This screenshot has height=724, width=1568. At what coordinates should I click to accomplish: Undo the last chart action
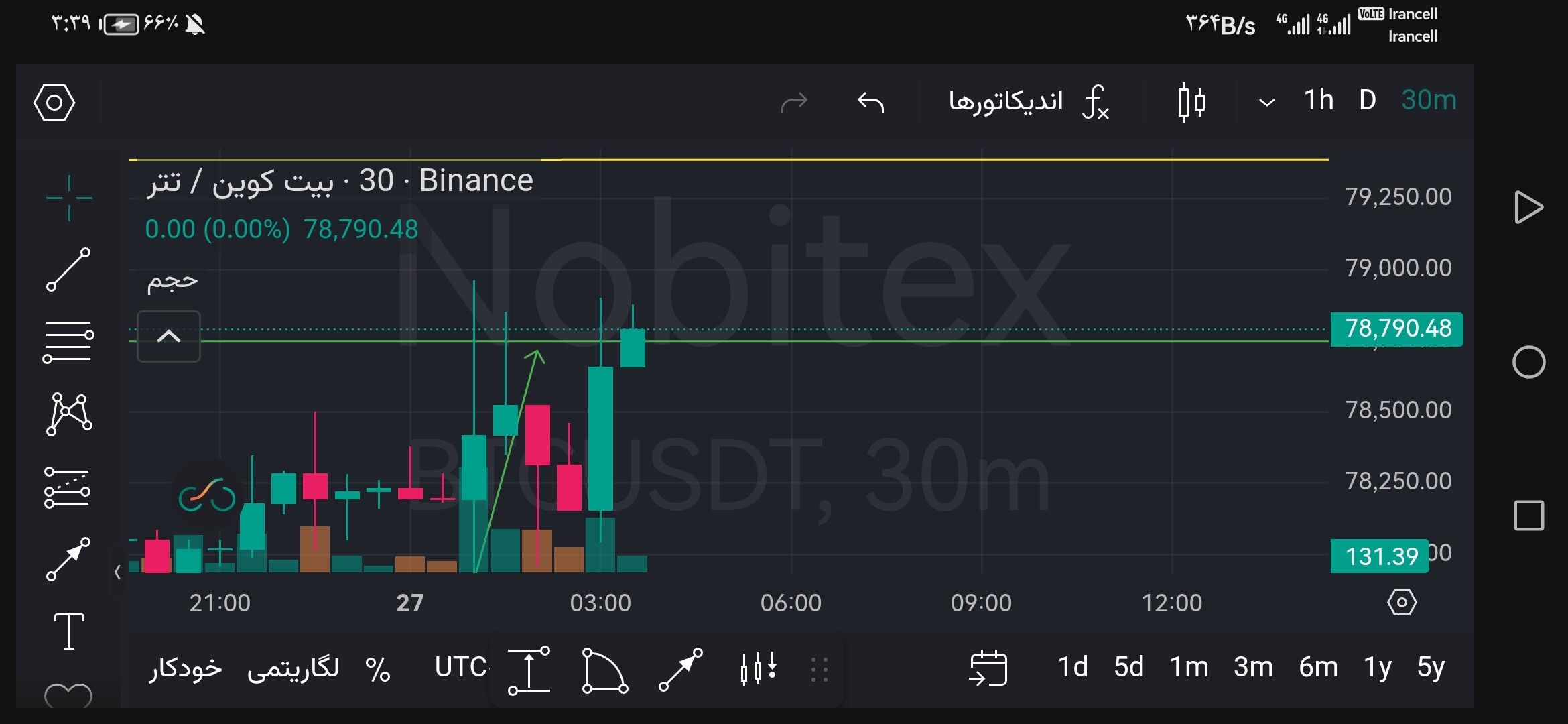click(870, 102)
